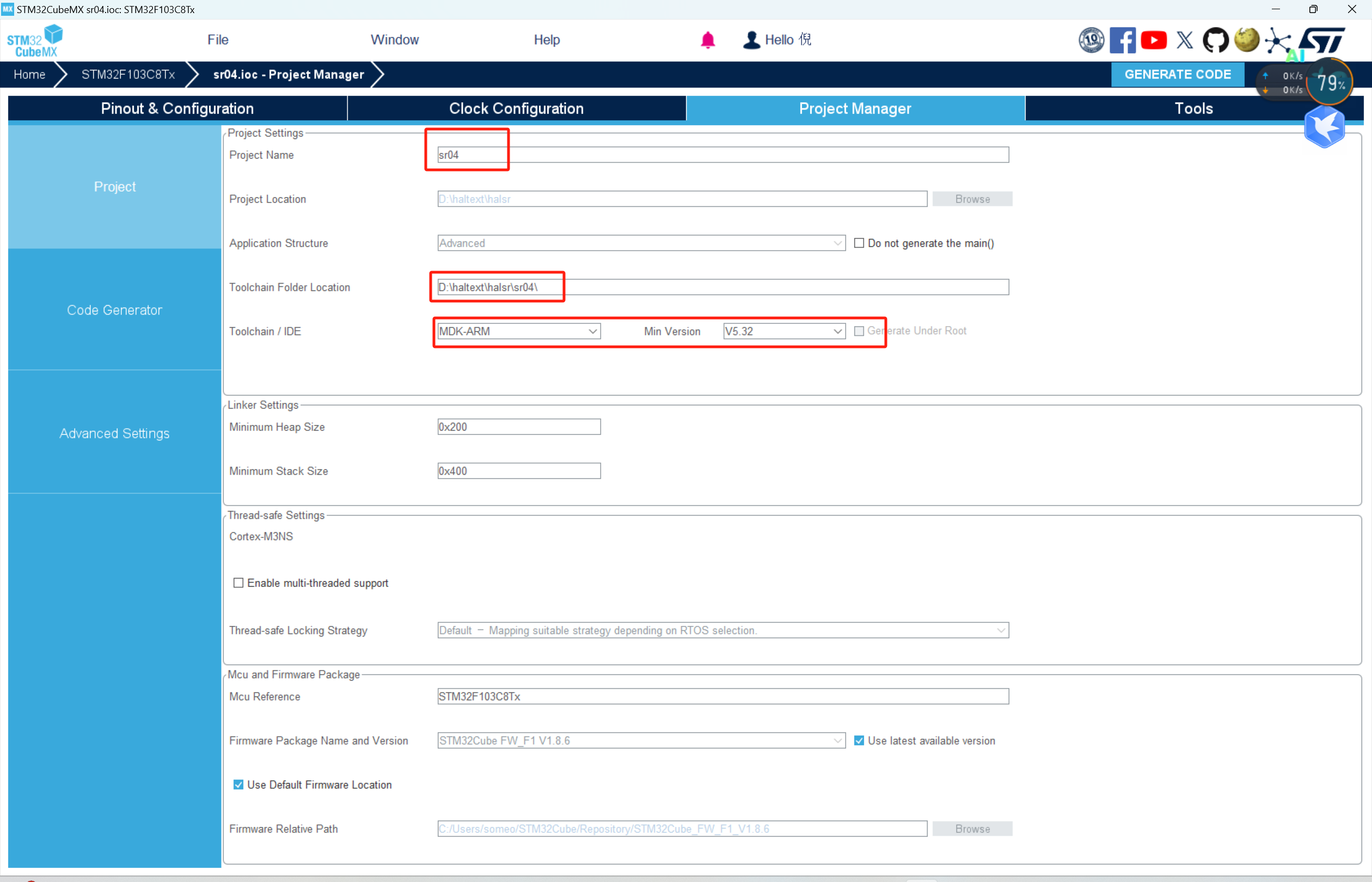Uncheck Use latest available version
The image size is (1372, 882).
pyautogui.click(x=859, y=740)
